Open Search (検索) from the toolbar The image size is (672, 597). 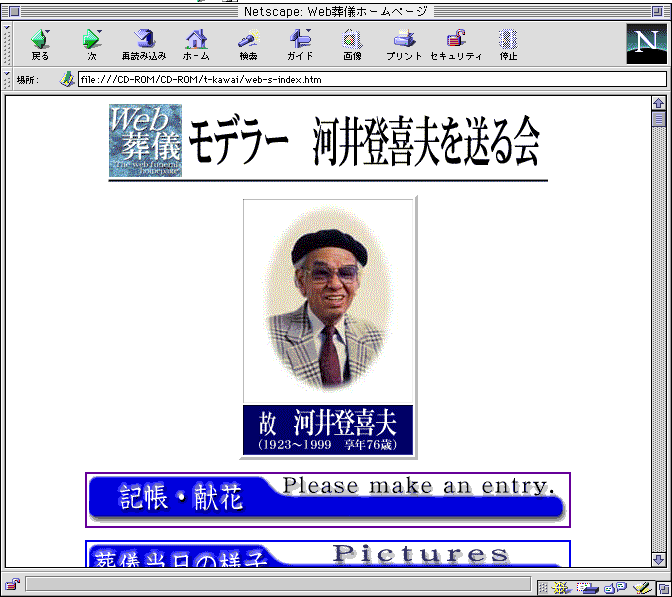[248, 44]
